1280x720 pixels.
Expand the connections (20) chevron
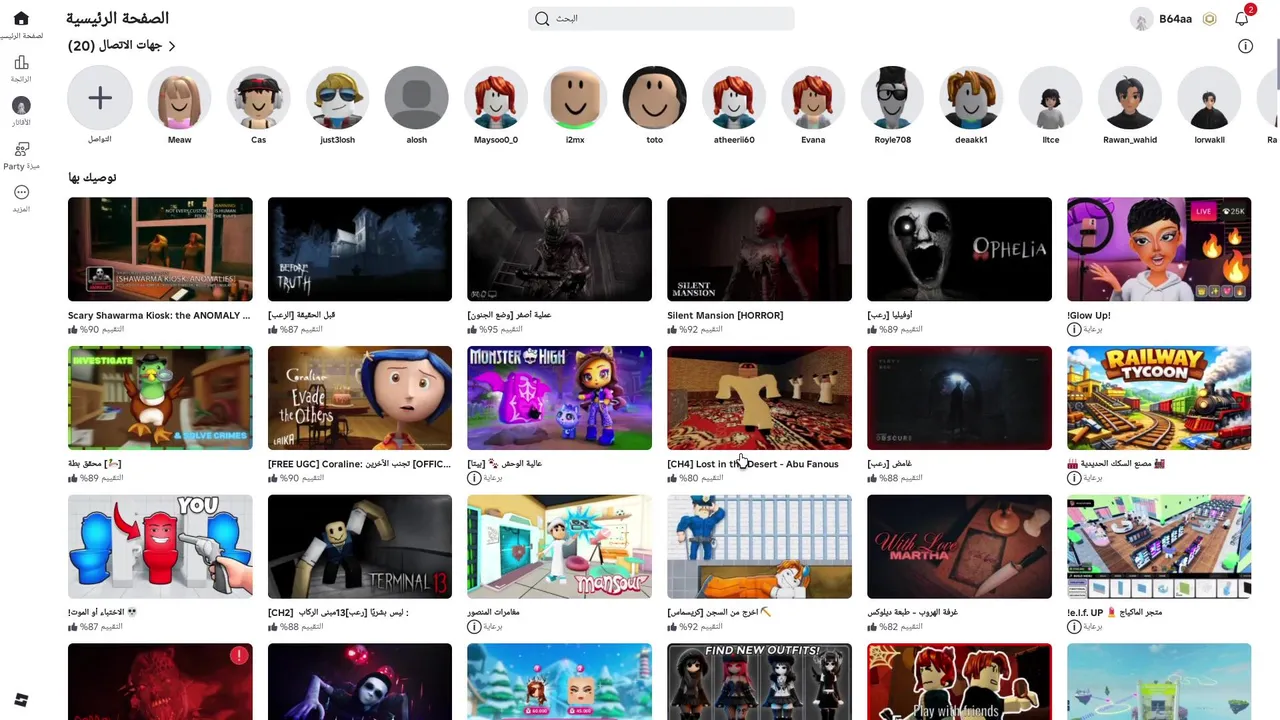pos(172,46)
